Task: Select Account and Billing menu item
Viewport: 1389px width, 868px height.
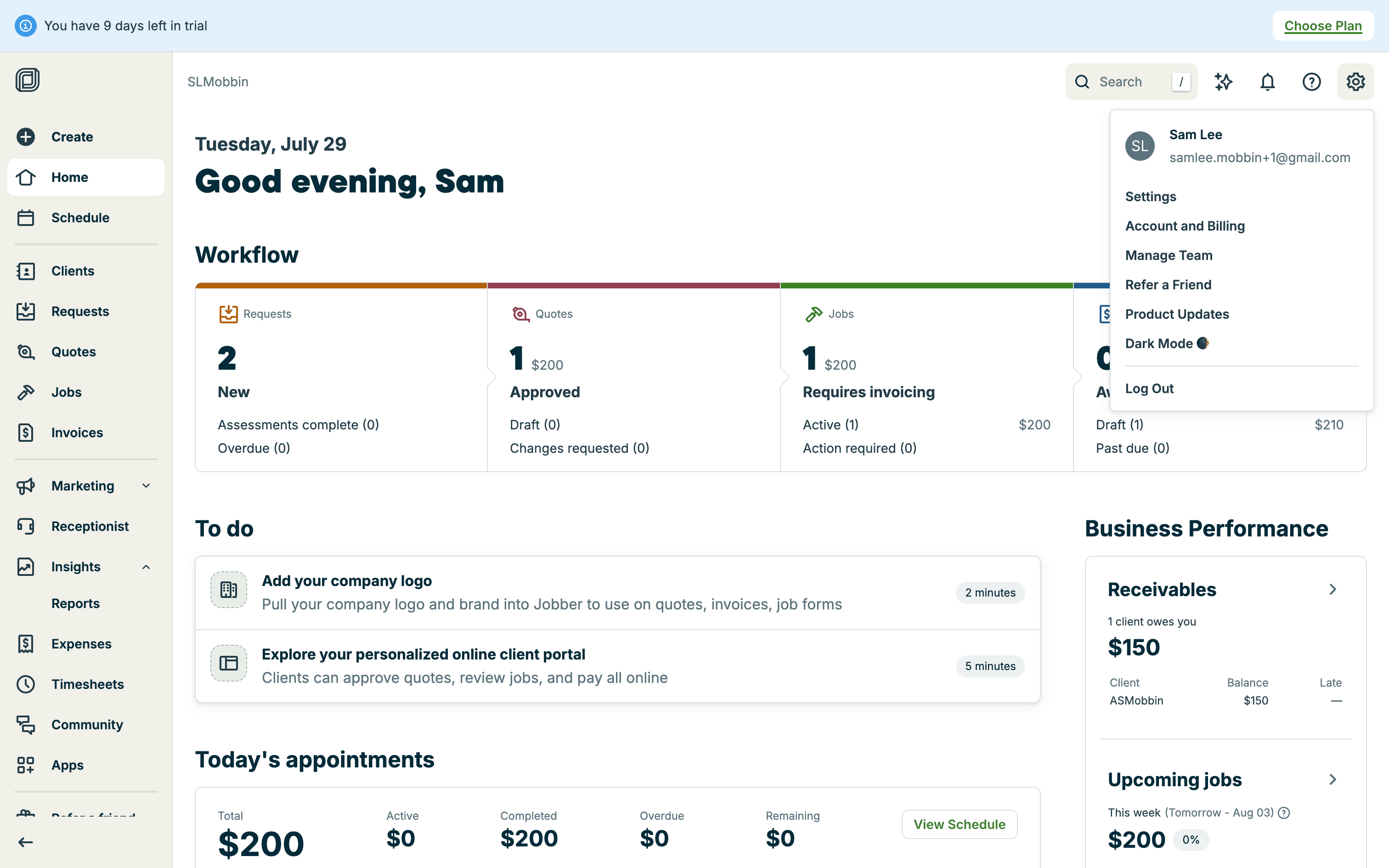Action: tap(1185, 225)
